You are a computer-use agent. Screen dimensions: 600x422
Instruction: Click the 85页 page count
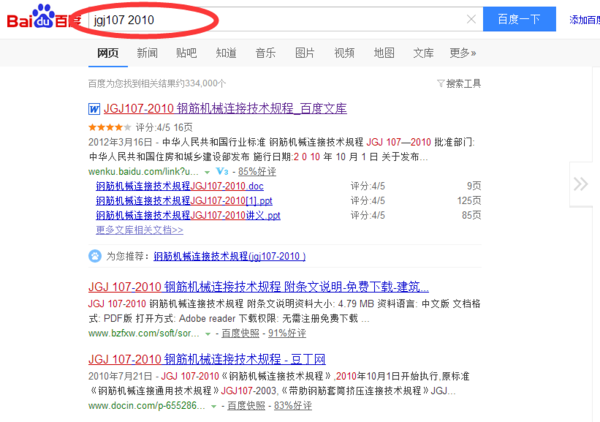click(471, 215)
